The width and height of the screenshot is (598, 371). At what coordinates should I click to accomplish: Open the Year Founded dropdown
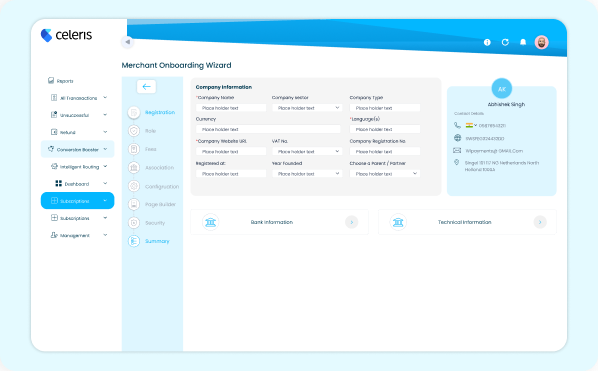307,173
